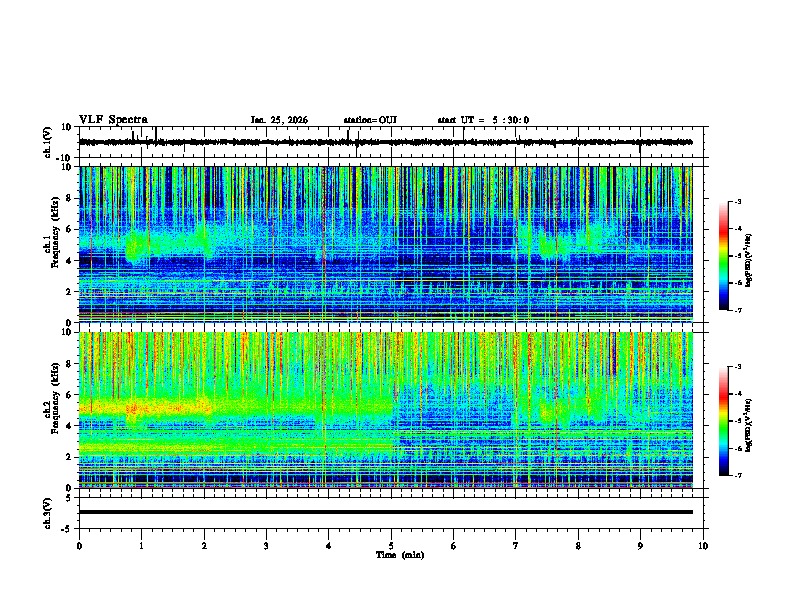Click the "6" kHz tick on the ch.2 spectrogram

70,395
